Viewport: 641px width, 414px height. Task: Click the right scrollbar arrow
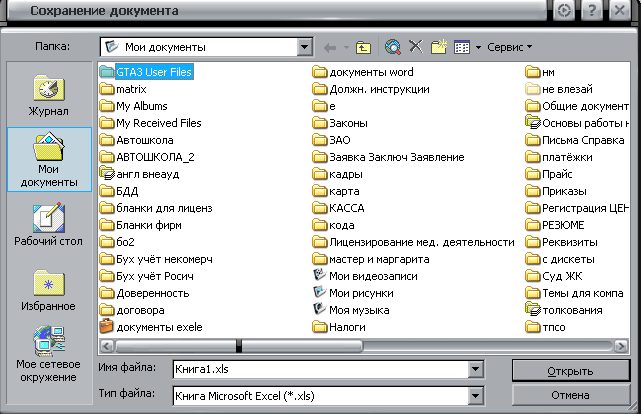621,347
